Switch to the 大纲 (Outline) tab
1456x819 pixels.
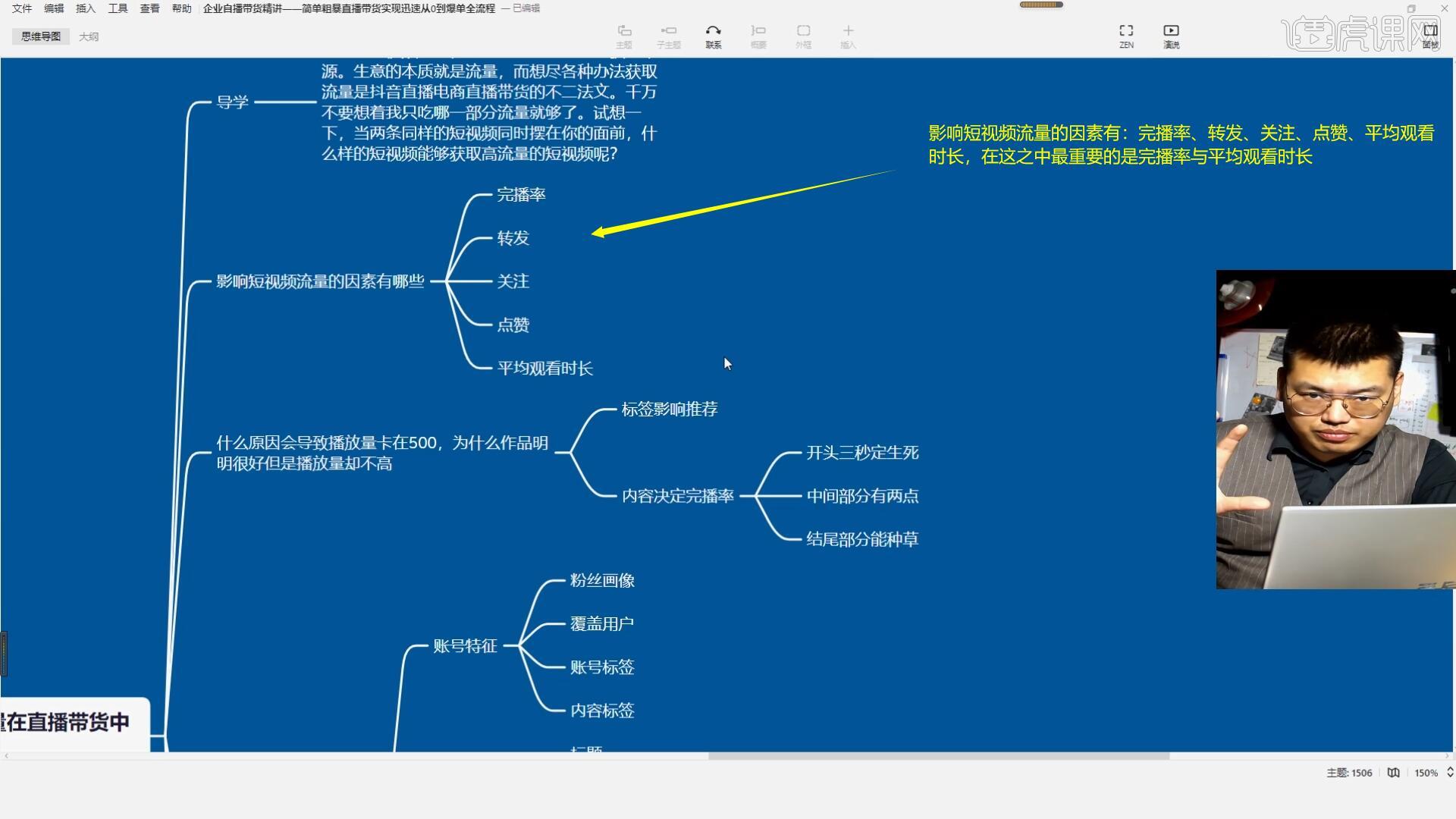(x=89, y=36)
